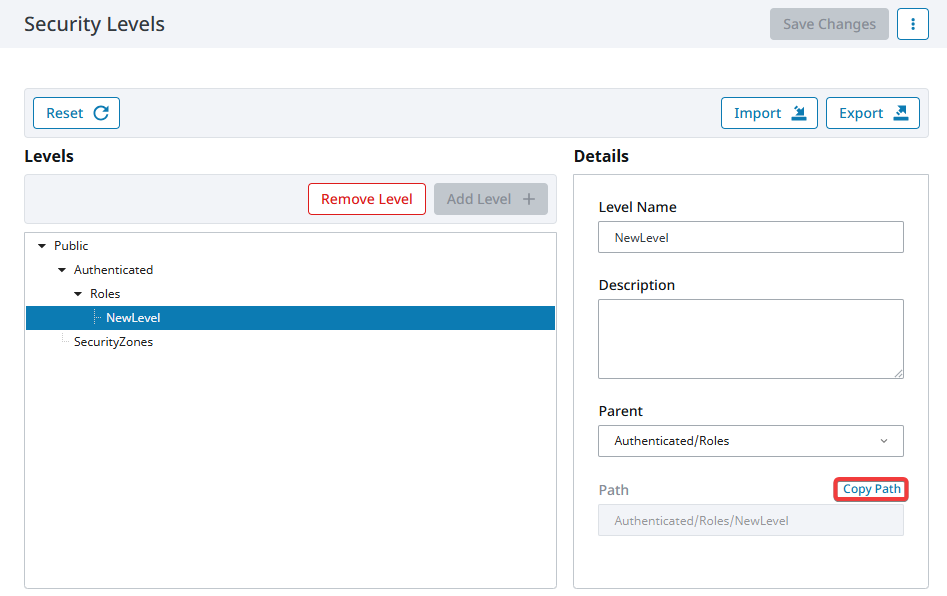Select the Public level label
This screenshot has width=947, height=596.
coord(71,246)
